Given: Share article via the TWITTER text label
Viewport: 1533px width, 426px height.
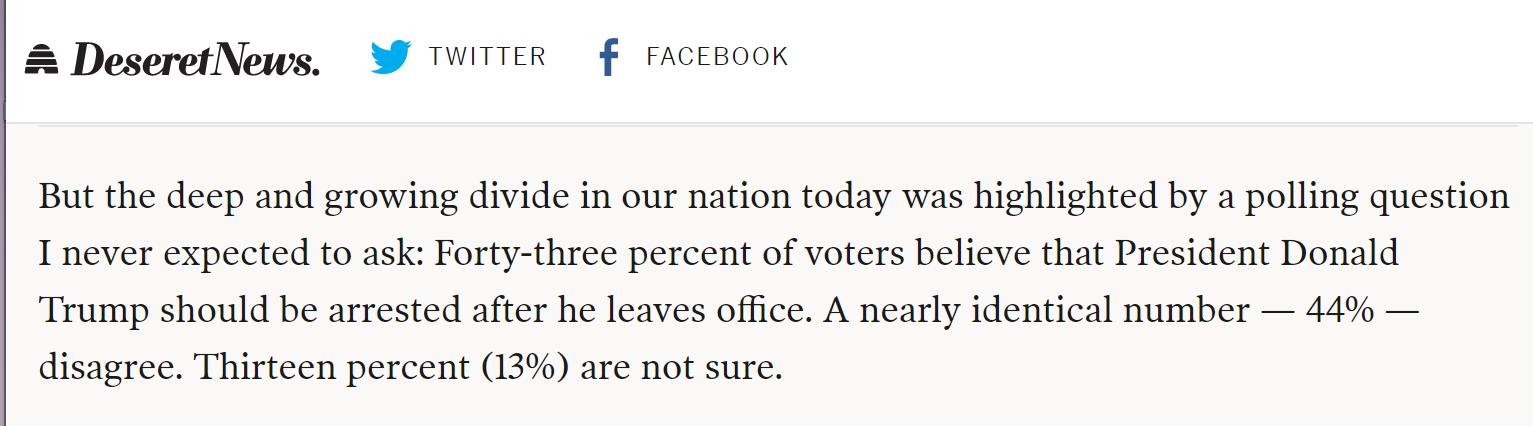Looking at the screenshot, I should (487, 57).
